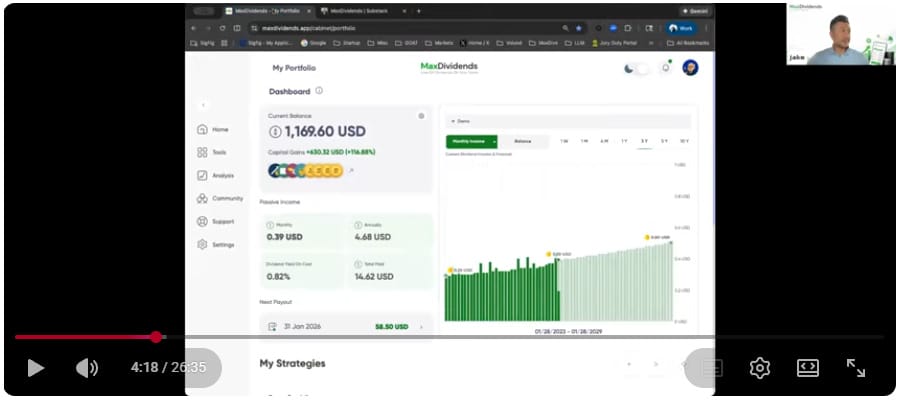Reload the browser page
The height and width of the screenshot is (401, 902).
(222, 28)
